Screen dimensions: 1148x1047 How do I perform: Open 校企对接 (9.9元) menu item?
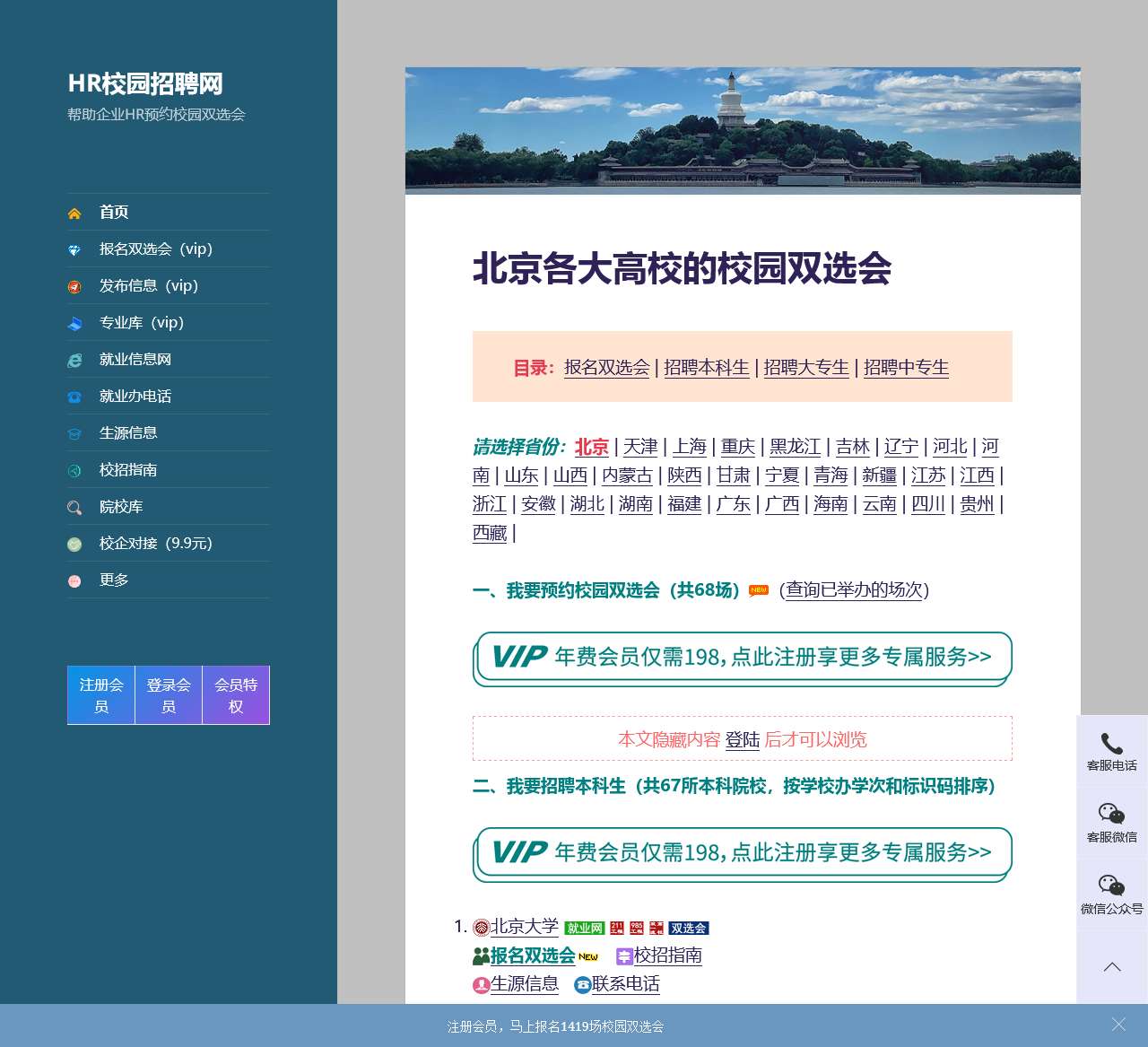coord(155,544)
